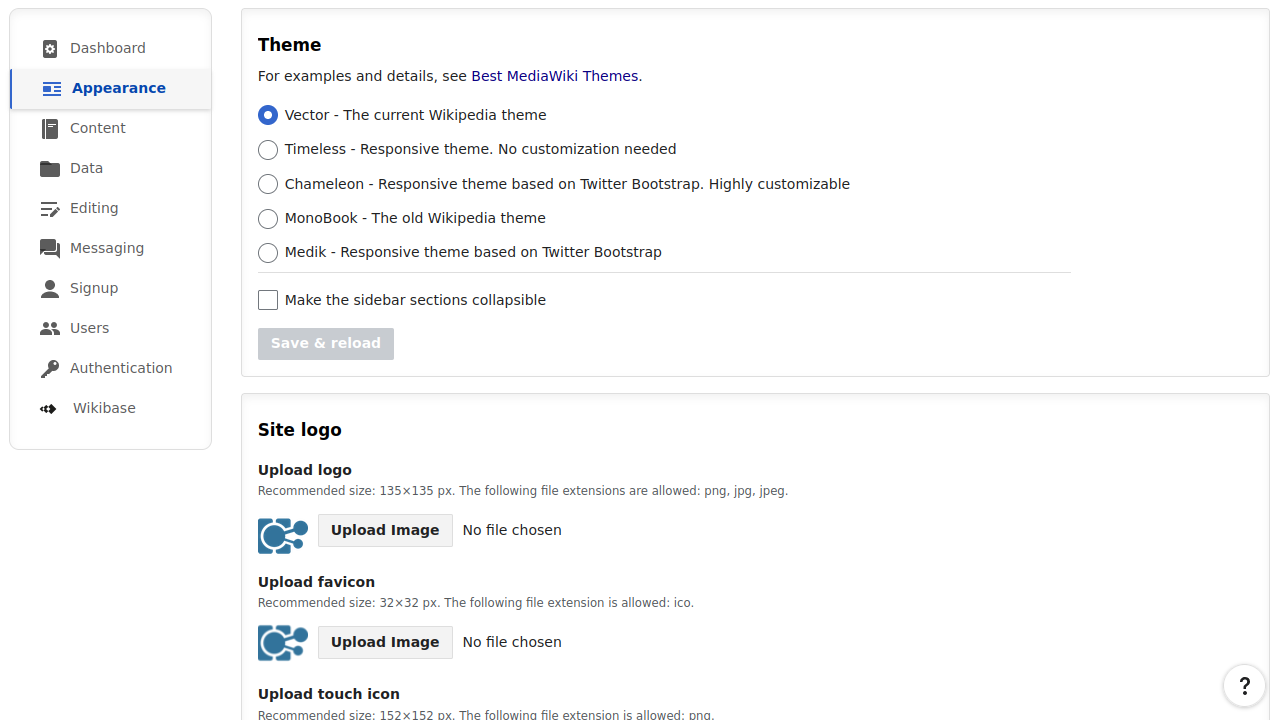Open Authentication via the key icon
This screenshot has width=1280, height=720.
(49, 368)
